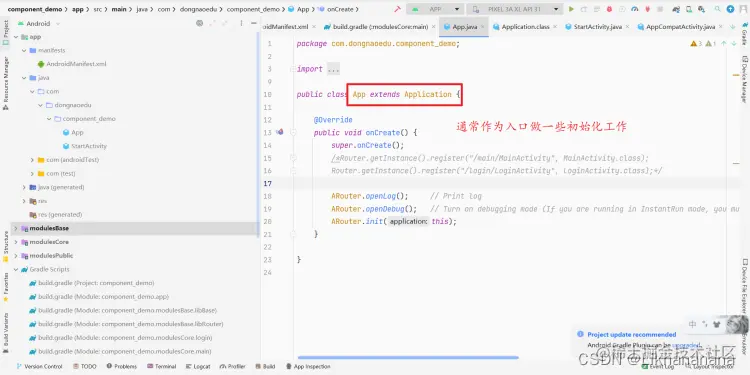This screenshot has height=375, width=750.
Task: Toggle the Resource Manager side tab
Action: [6, 83]
